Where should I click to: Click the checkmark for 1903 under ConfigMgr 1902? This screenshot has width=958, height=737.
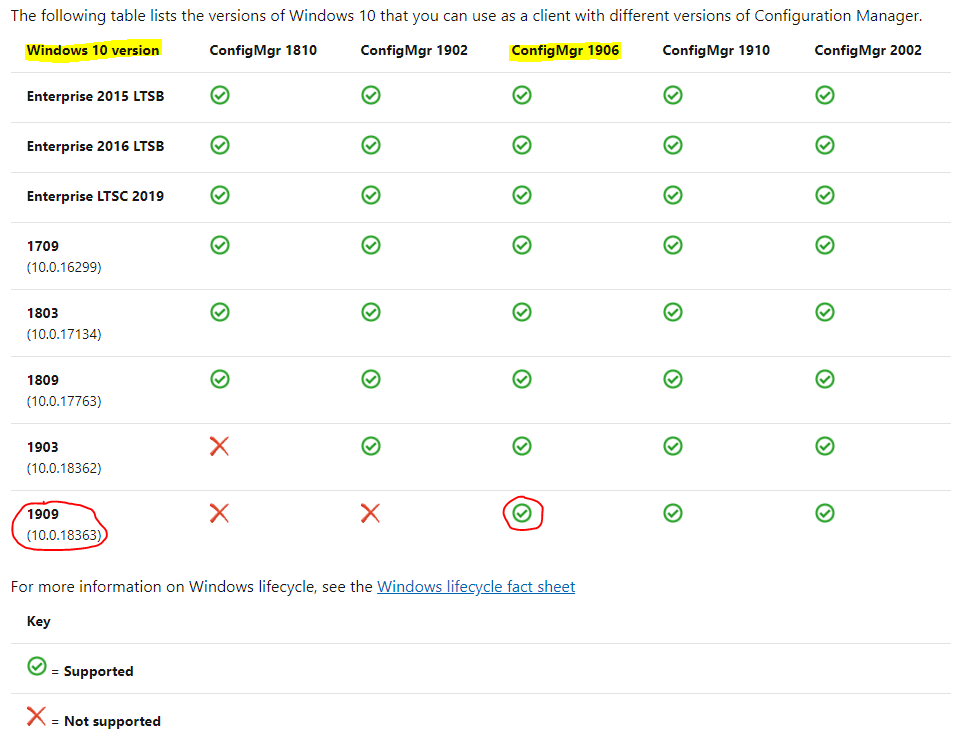370,446
